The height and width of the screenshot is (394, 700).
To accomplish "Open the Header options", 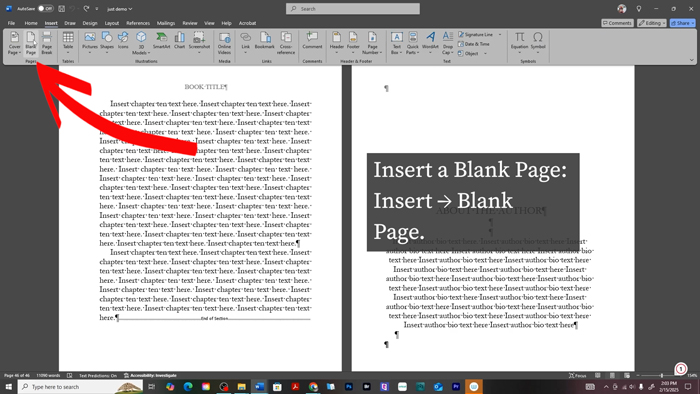I will 337,43.
